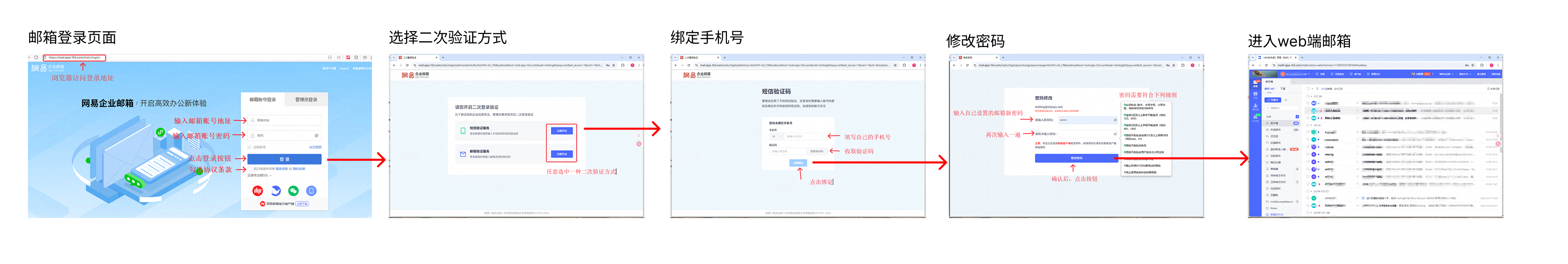Open 邮箱设置 at mail list right
Viewport: 1568px width, 264px height.
point(1494,88)
